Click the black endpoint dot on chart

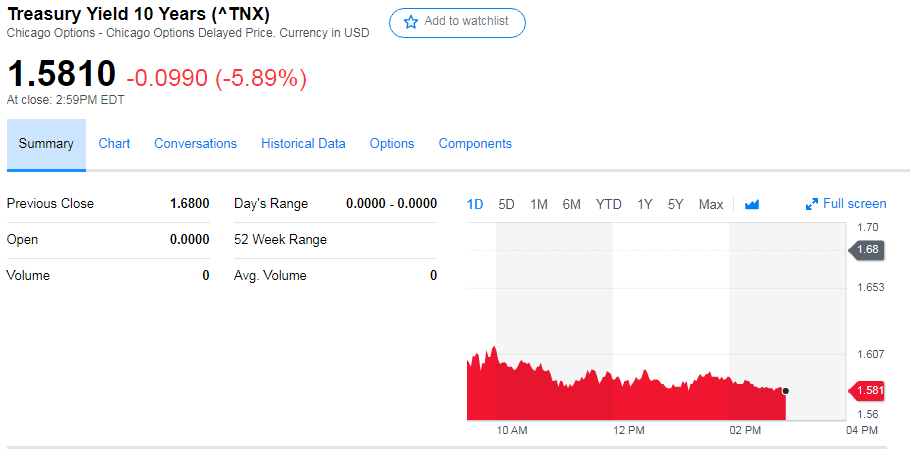[786, 391]
